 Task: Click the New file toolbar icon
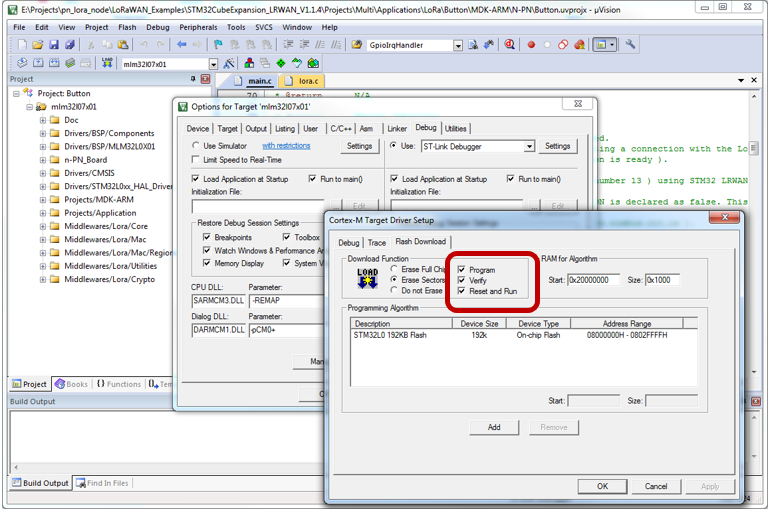tap(22, 45)
